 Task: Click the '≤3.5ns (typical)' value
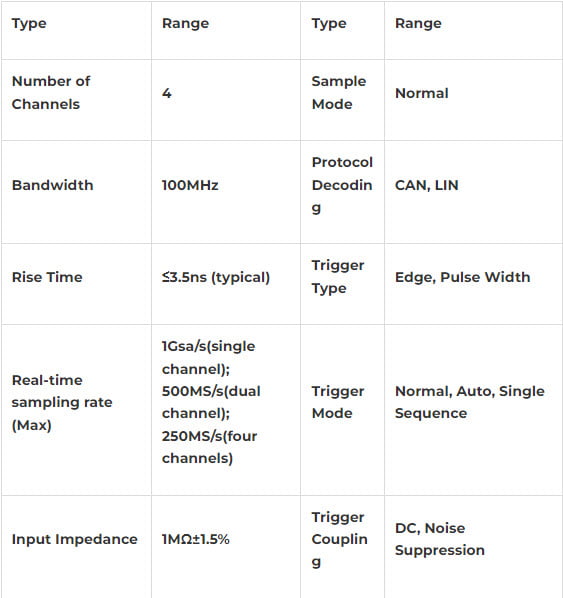coord(216,277)
